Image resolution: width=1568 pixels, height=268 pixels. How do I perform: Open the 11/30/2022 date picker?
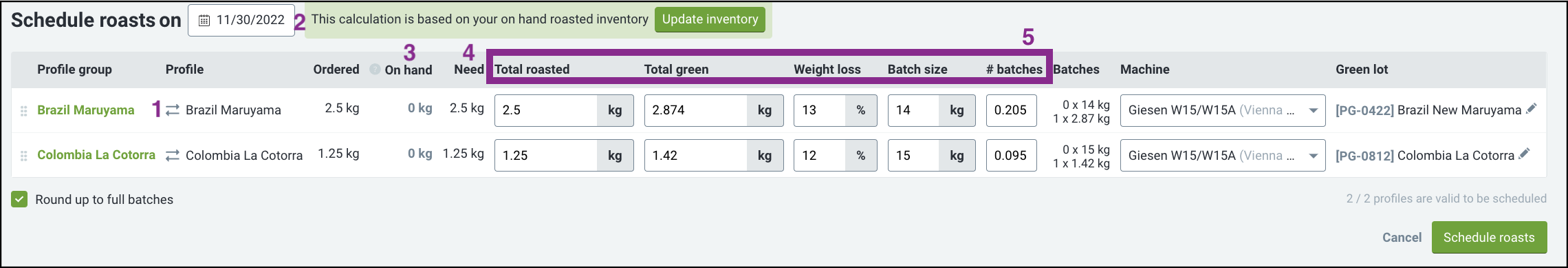pos(241,20)
